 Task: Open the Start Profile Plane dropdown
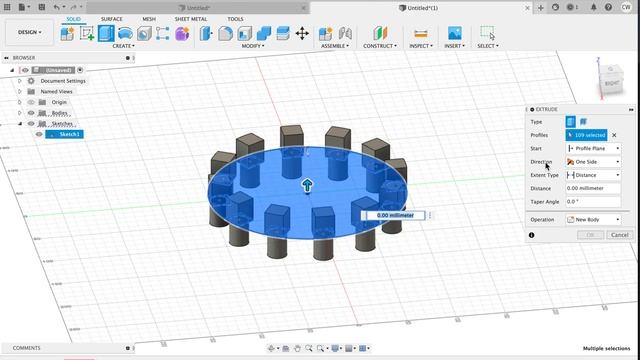(x=593, y=148)
